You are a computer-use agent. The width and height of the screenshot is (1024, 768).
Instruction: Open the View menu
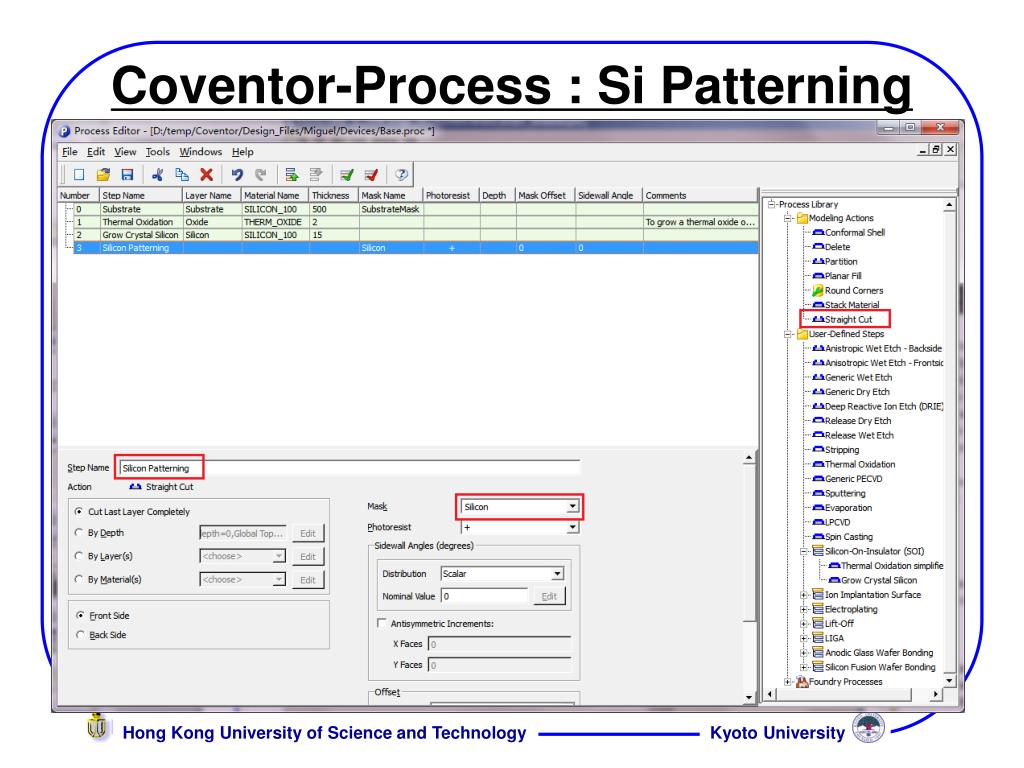tap(125, 152)
